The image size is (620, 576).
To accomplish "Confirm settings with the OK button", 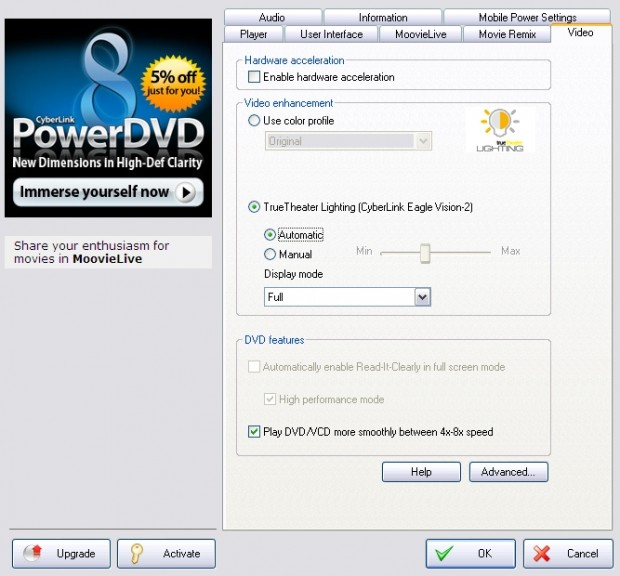I will [x=471, y=553].
